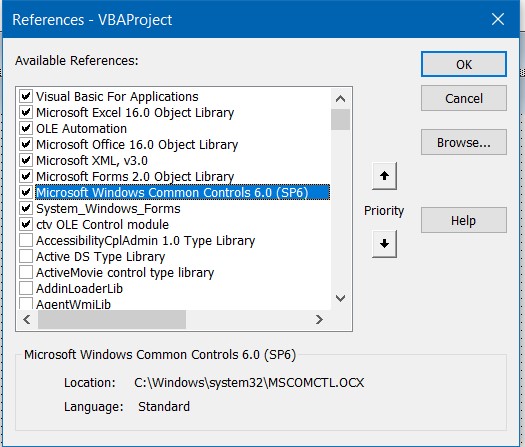
Task: Select the OLE Automation list entry
Action: [81, 129]
